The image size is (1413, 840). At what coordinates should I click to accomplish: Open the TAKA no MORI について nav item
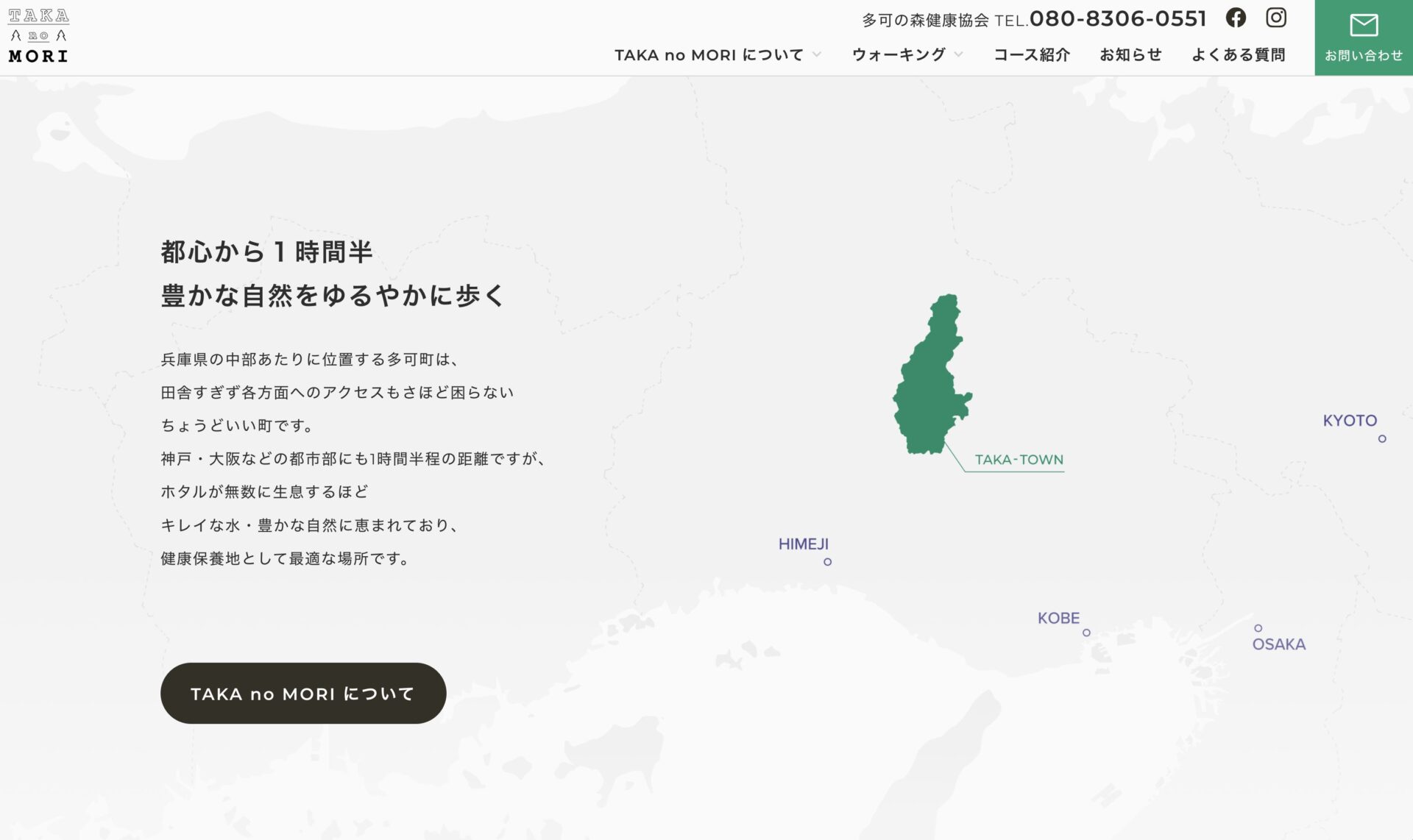click(709, 55)
